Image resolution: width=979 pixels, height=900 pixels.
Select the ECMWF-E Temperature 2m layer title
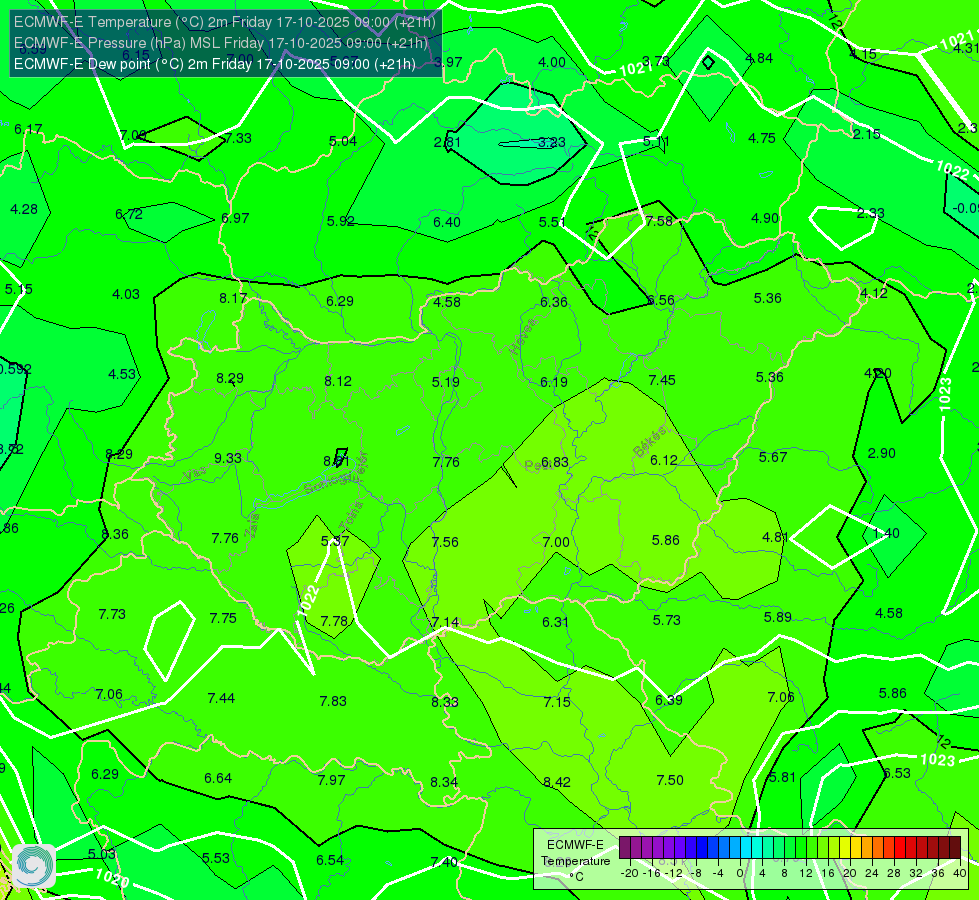225,22
